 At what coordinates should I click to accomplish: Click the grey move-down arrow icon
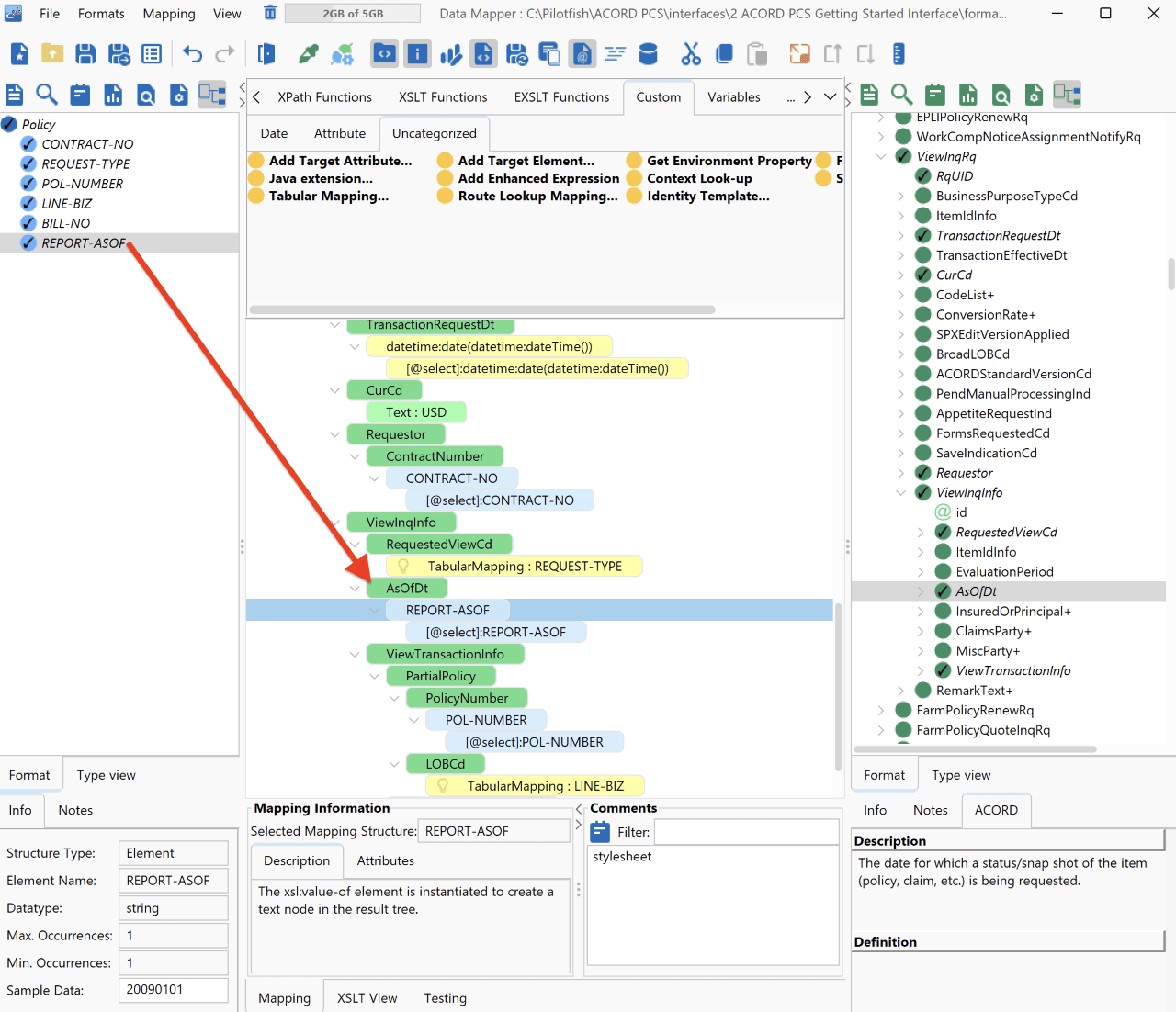tap(865, 54)
